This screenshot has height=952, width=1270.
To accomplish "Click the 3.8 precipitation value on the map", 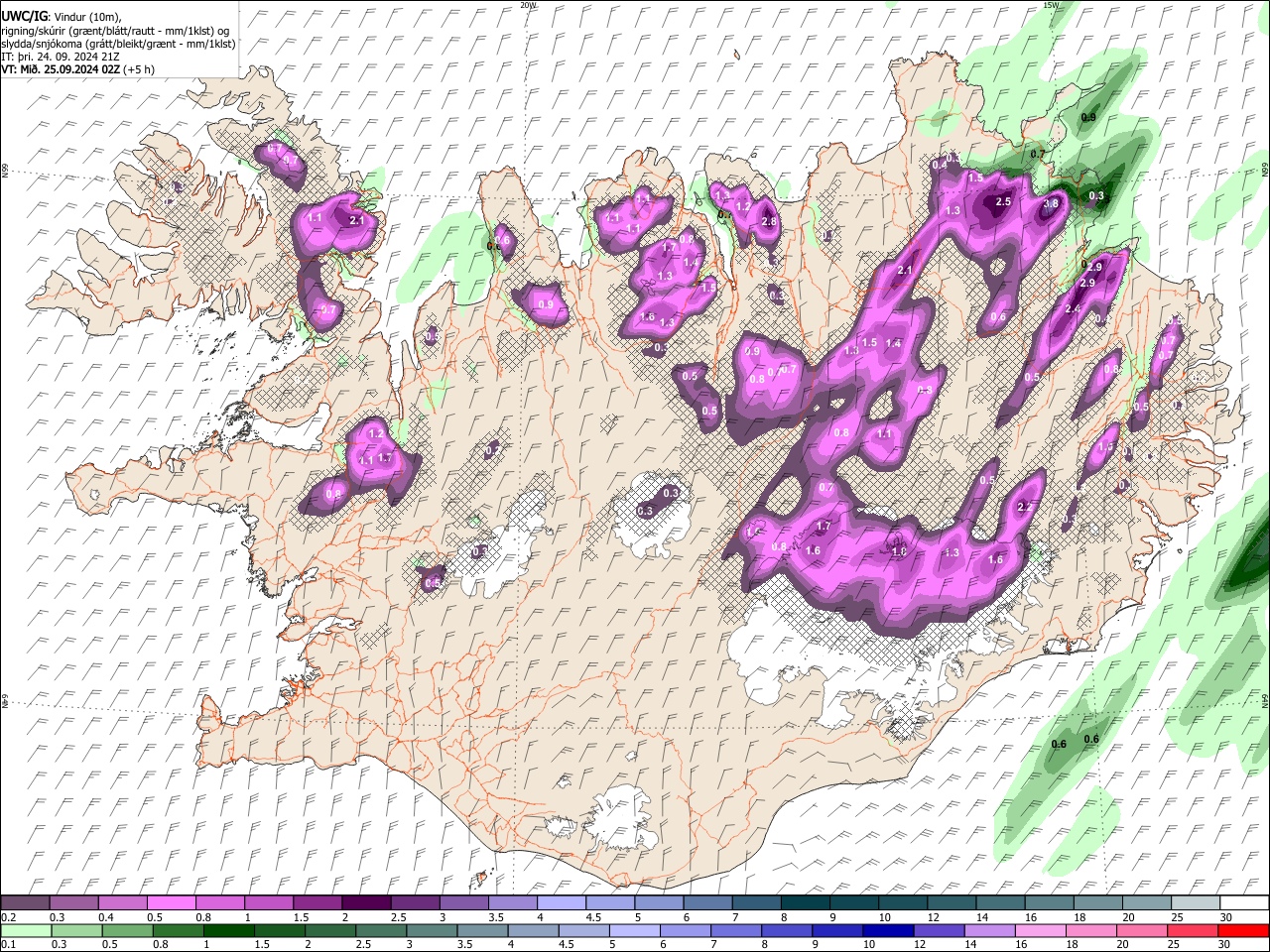I will pyautogui.click(x=1051, y=202).
